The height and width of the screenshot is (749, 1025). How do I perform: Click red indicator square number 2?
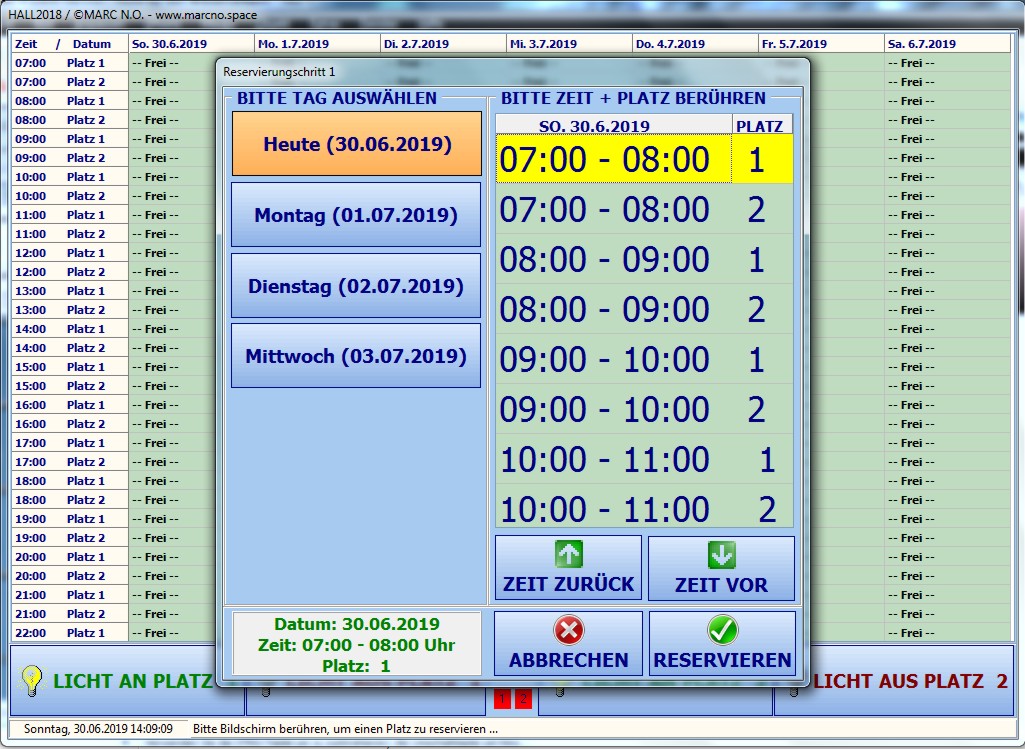[x=522, y=699]
